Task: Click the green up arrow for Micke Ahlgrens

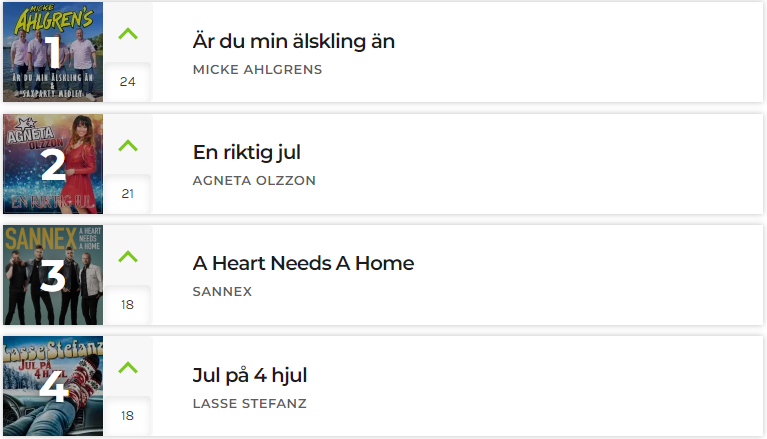Action: pos(128,34)
